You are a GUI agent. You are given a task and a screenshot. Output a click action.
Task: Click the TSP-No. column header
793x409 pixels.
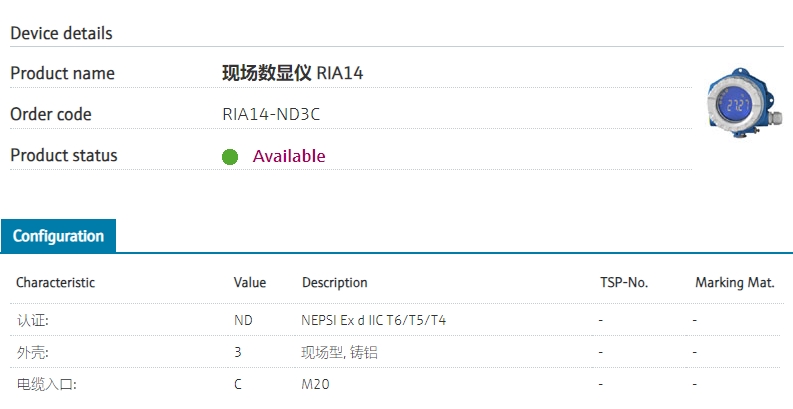click(x=624, y=283)
